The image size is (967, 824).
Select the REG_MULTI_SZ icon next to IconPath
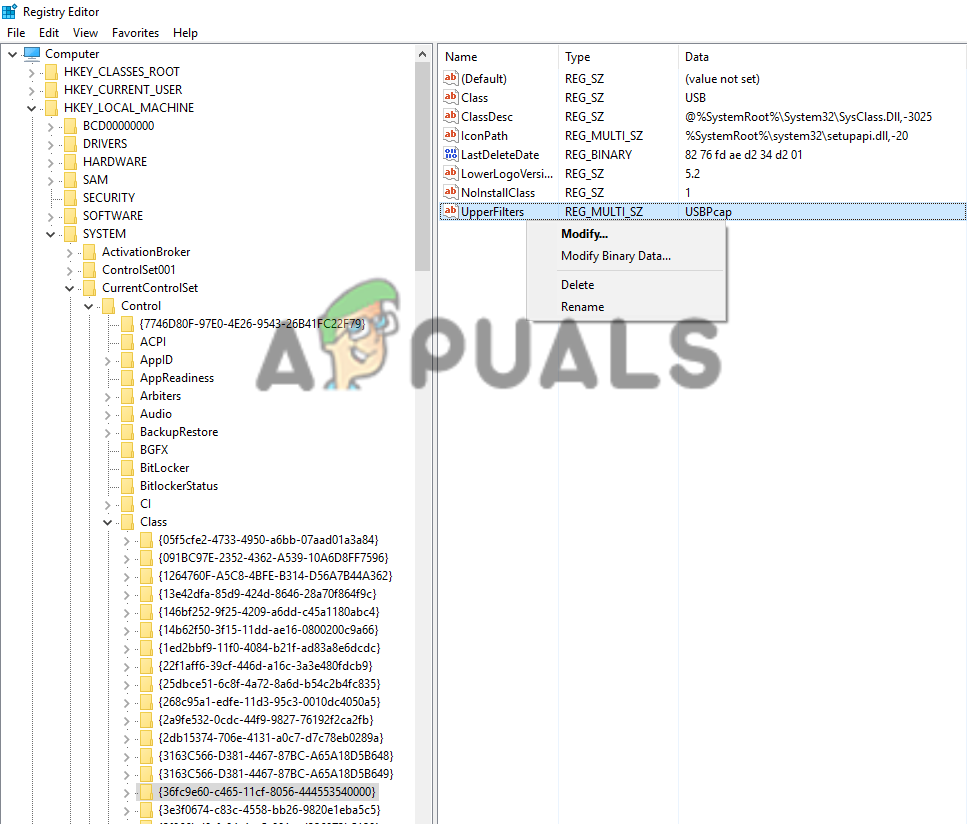point(451,135)
